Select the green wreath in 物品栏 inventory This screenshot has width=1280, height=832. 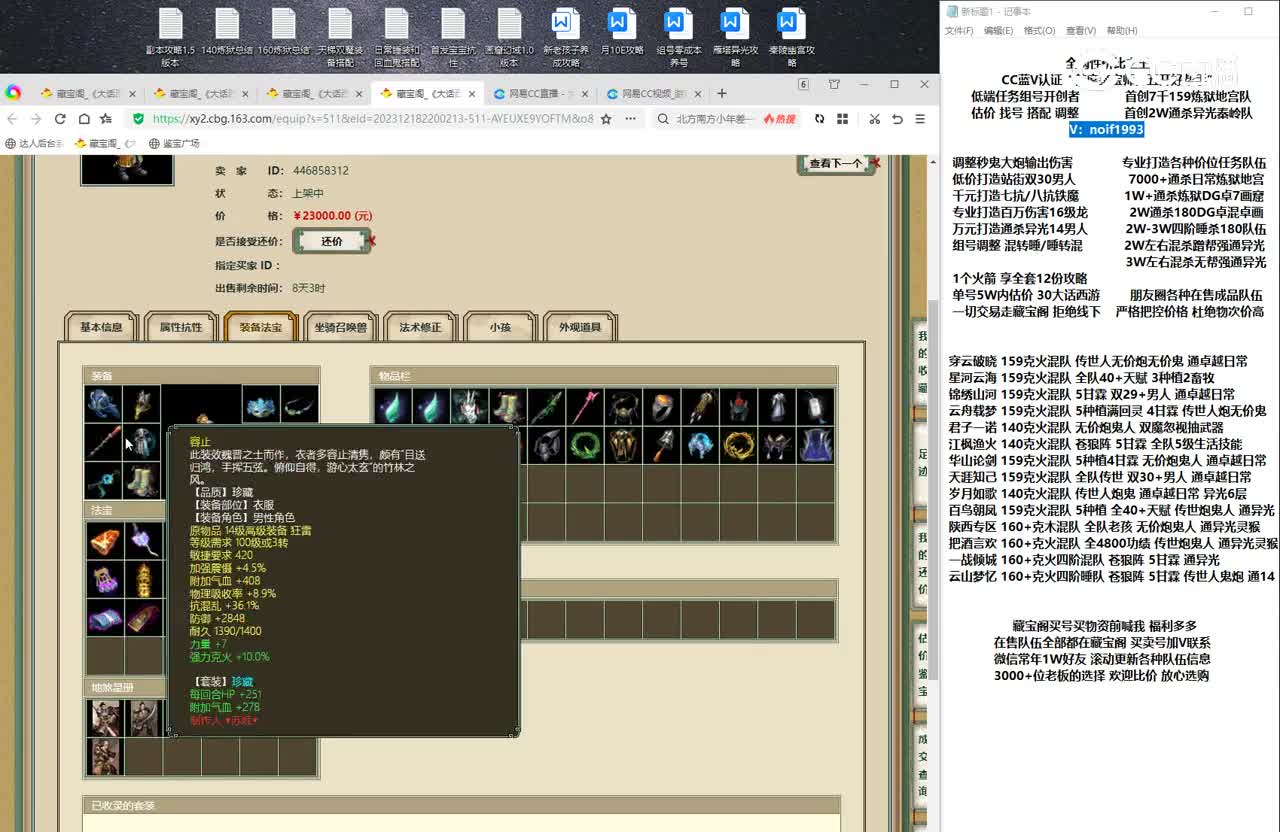[587, 445]
